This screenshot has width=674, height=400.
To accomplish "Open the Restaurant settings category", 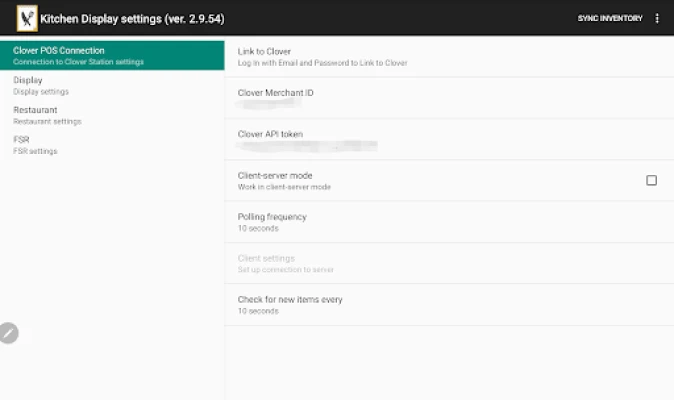I will [112, 115].
